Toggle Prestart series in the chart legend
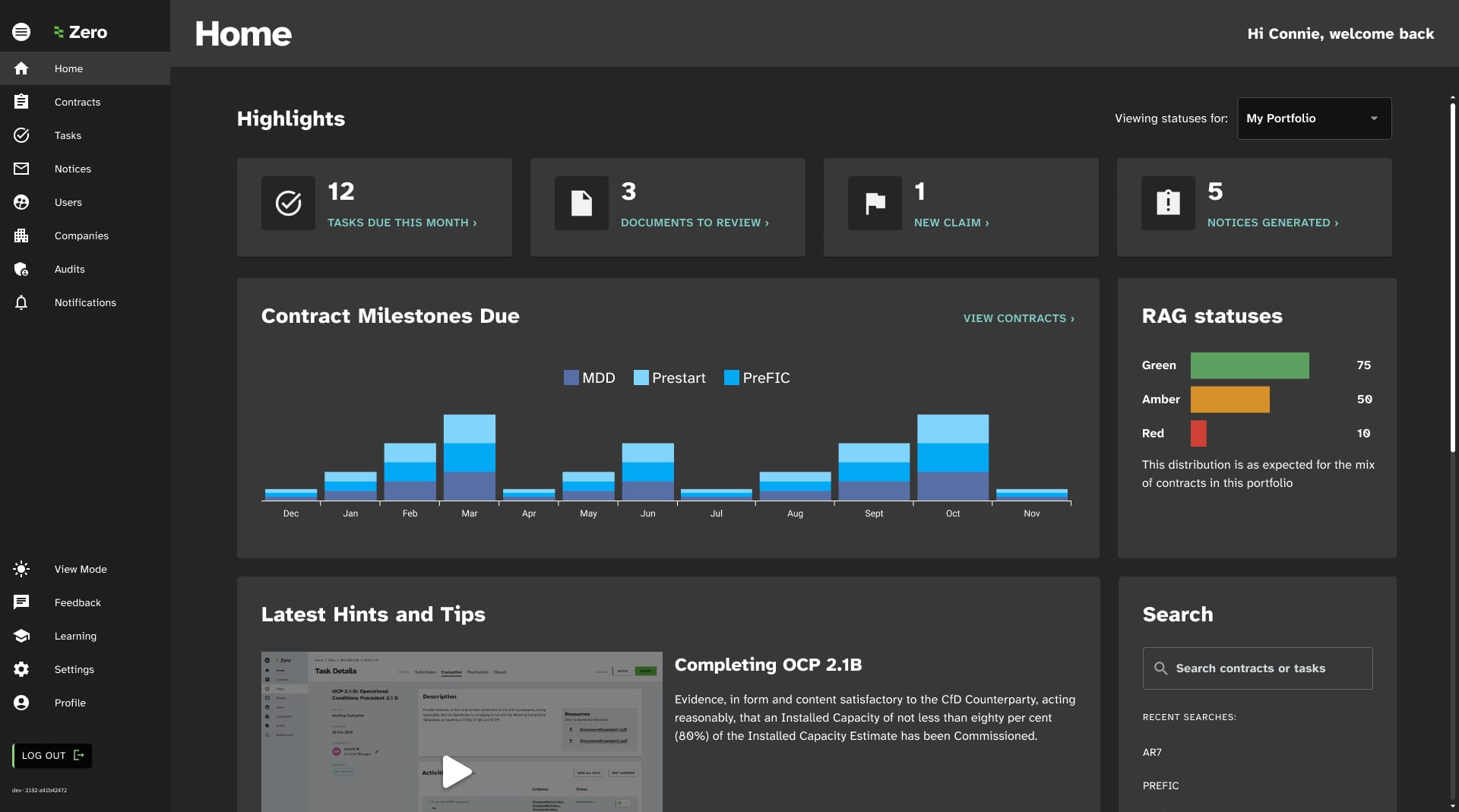This screenshot has width=1459, height=812. 669,378
